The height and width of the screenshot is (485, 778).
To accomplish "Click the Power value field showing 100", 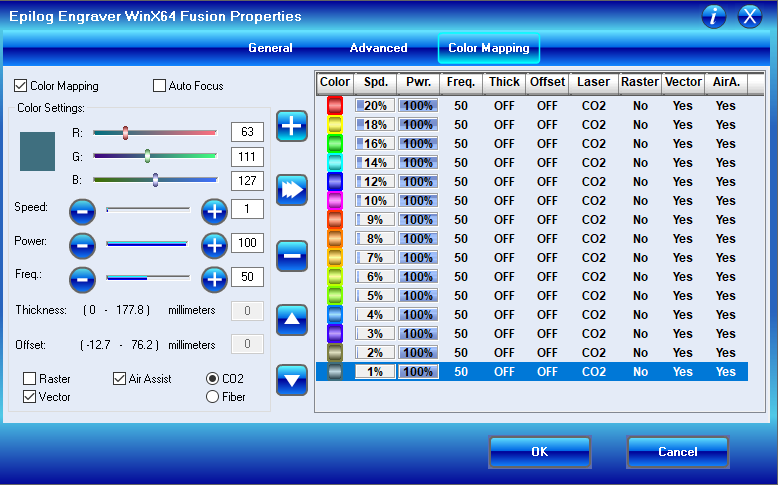I will click(x=247, y=243).
